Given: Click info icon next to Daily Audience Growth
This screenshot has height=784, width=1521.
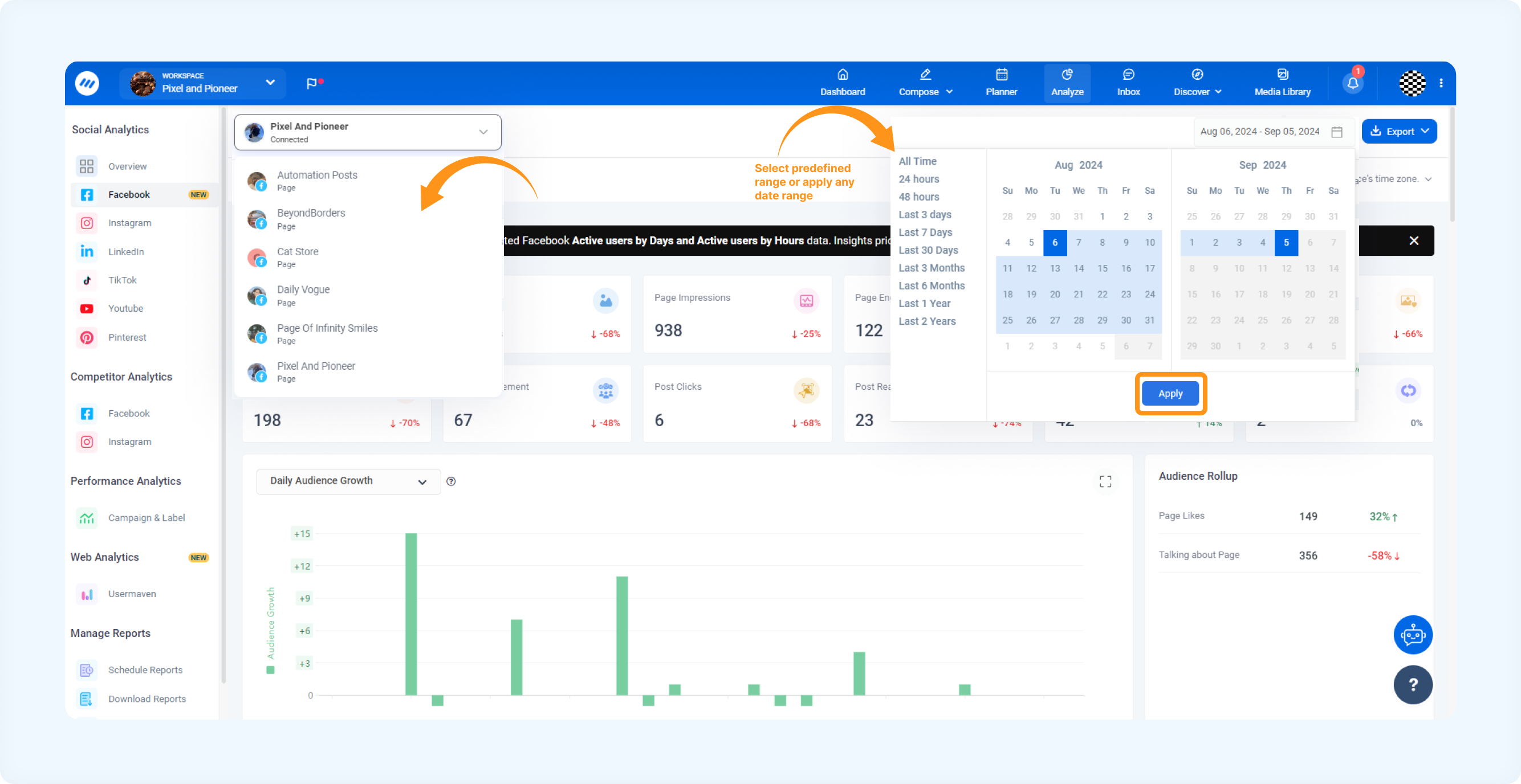Looking at the screenshot, I should 451,481.
